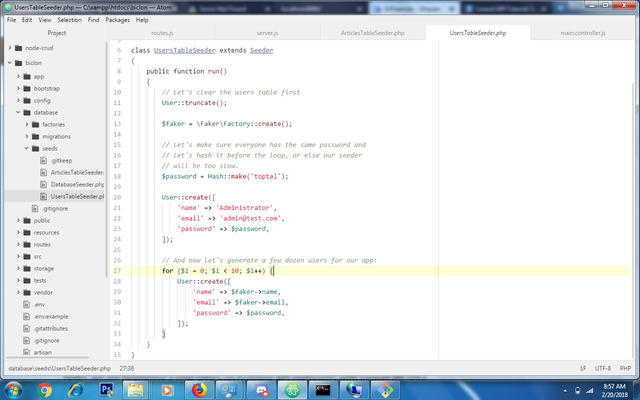Click the .gitattributes file icon
Image resolution: width=640 pixels, height=400 pixels.
pos(27,329)
